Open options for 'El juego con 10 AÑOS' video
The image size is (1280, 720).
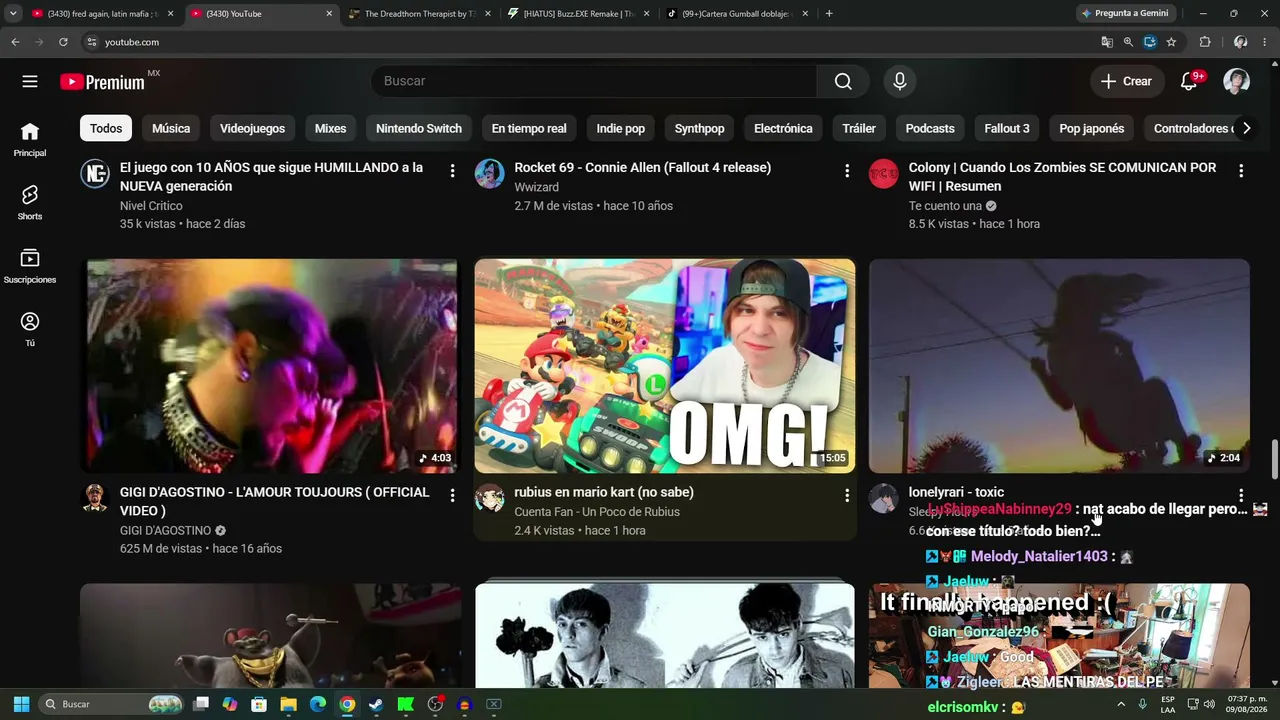[452, 171]
